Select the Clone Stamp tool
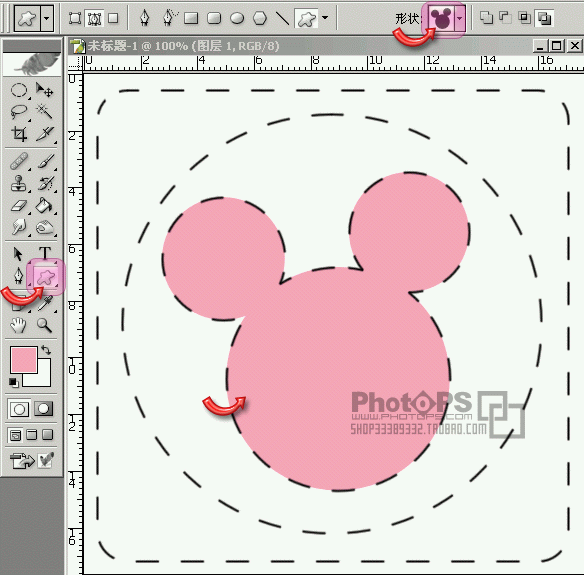584x575 pixels. pos(19,183)
